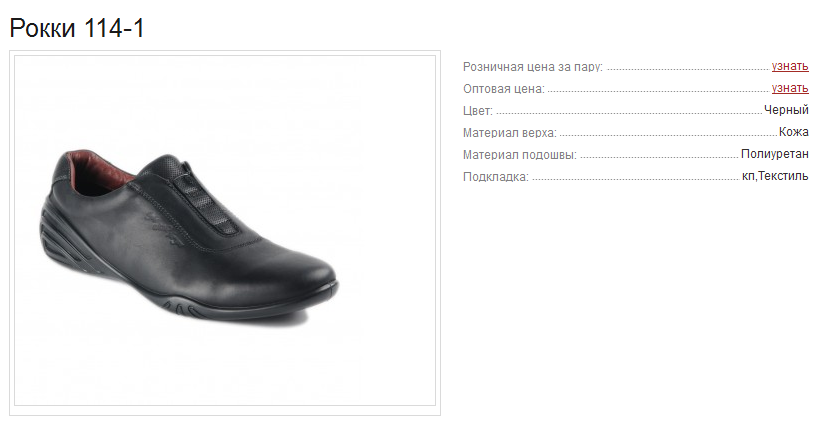Open the 'узнать' link beside Оптовая цена
This screenshot has height=424, width=825.
click(790, 88)
